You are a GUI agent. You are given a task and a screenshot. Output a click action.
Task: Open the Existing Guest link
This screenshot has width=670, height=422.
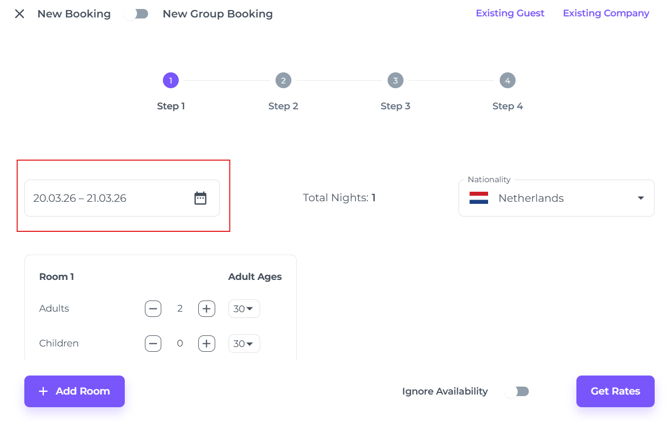pos(510,14)
